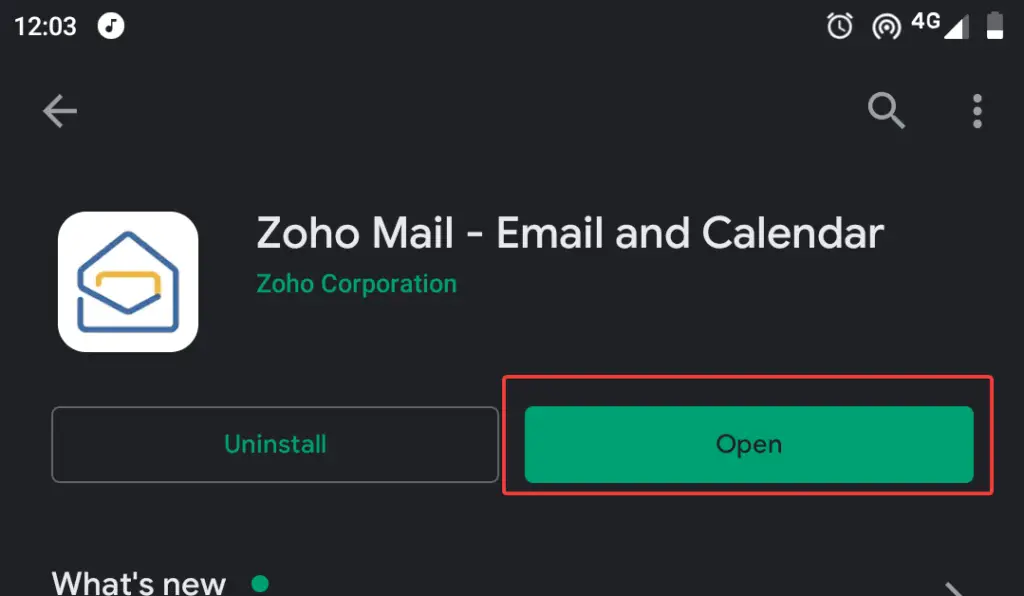Screen dimensions: 1024x596
Task: Tap the green dot beside What's new
Action: point(260,583)
